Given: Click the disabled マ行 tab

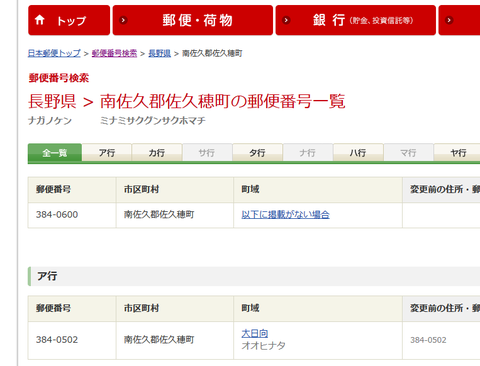Looking at the screenshot, I should click(408, 153).
